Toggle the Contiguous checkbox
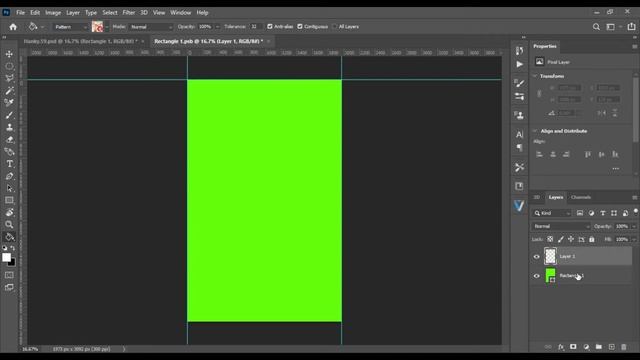Viewport: 640px width, 360px height. click(x=300, y=27)
